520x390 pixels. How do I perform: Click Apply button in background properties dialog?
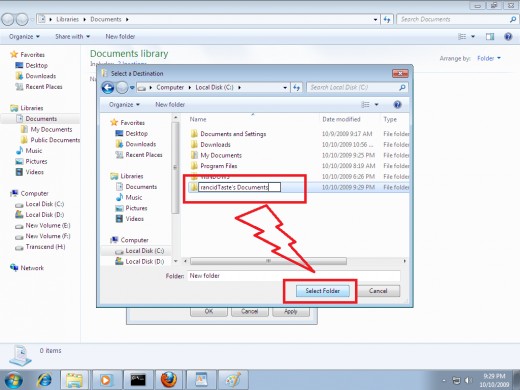coord(291,311)
